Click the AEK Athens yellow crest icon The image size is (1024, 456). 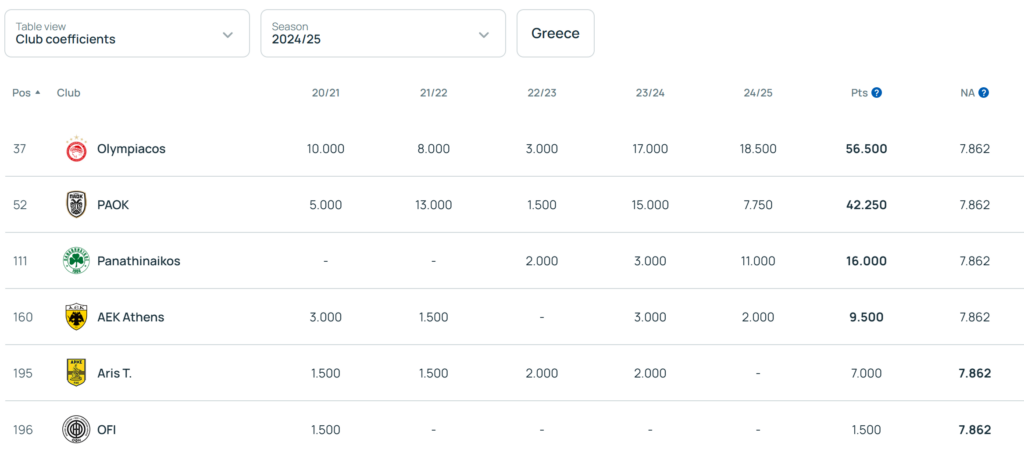pyautogui.click(x=76, y=317)
